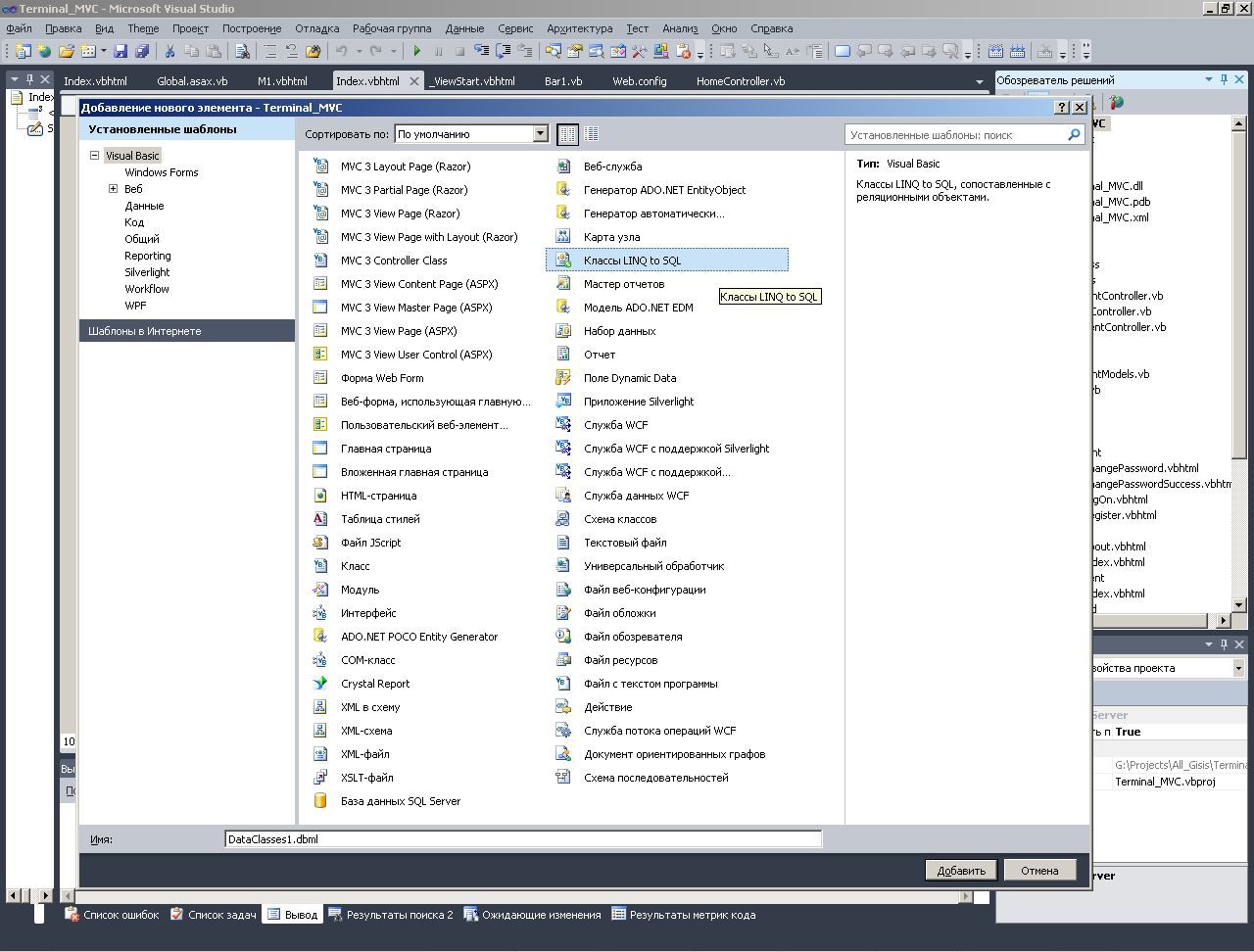This screenshot has height=952, width=1254.
Task: Select the Классы LINQ to SQL template
Action: coord(666,261)
